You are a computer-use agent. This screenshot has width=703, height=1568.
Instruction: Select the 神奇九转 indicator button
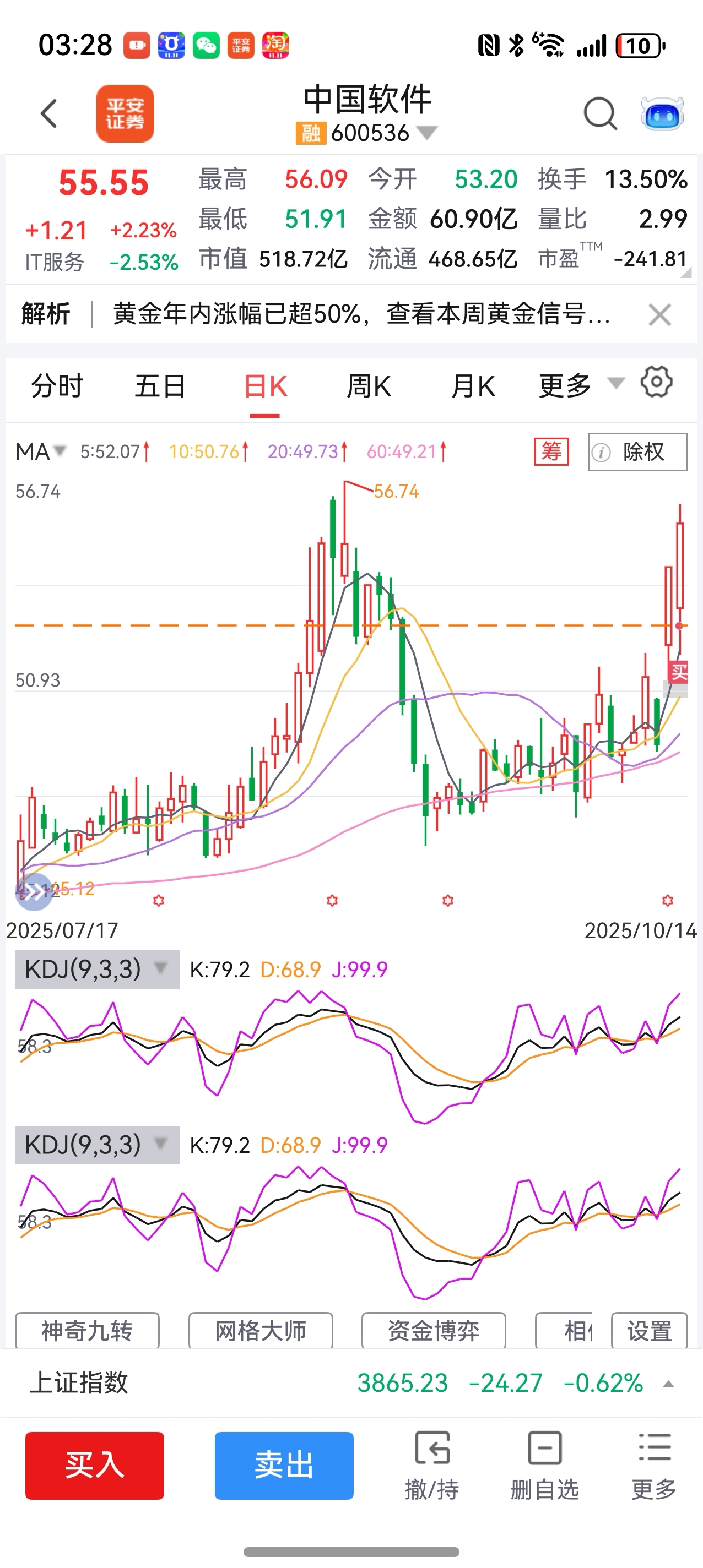(x=87, y=1331)
